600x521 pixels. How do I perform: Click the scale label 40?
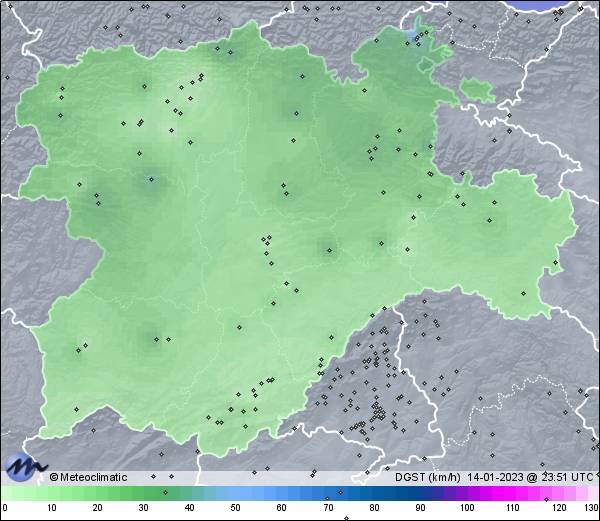coord(190,508)
